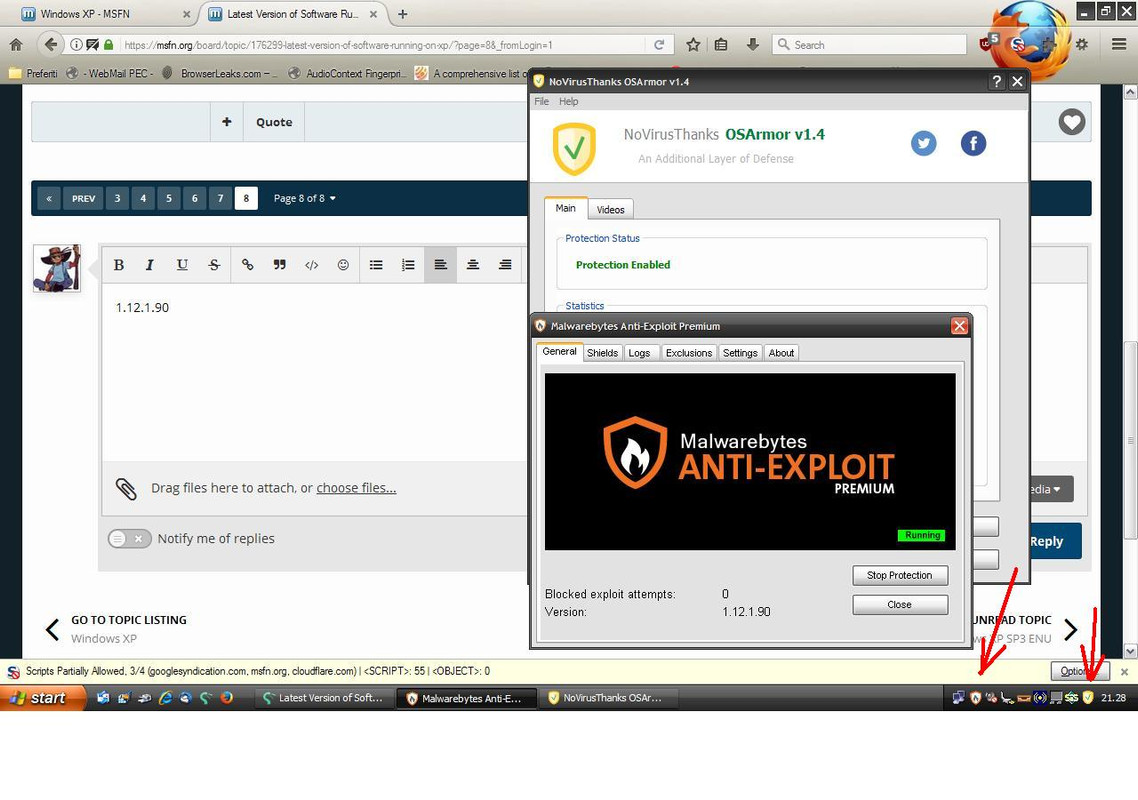1138x800 pixels.
Task: Open the Firefox hamburger menu
Action: pyautogui.click(x=1119, y=45)
